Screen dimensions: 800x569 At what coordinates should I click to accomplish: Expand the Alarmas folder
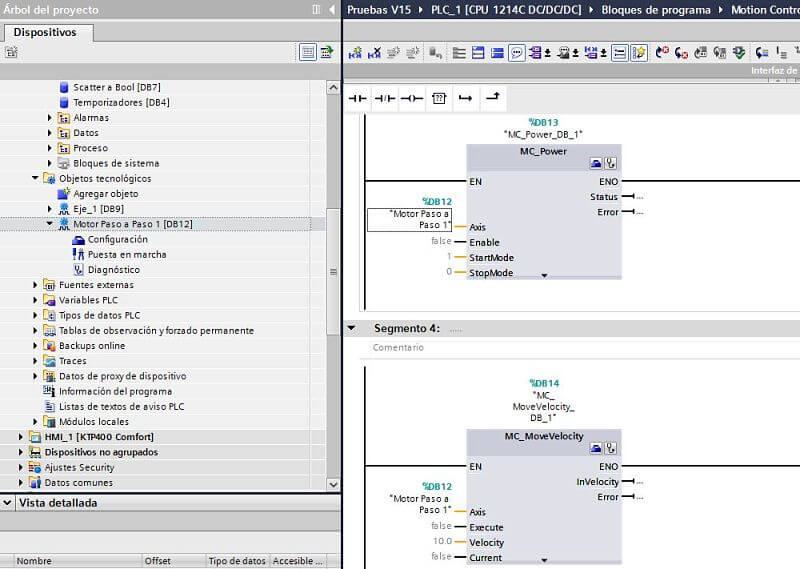(x=50, y=118)
